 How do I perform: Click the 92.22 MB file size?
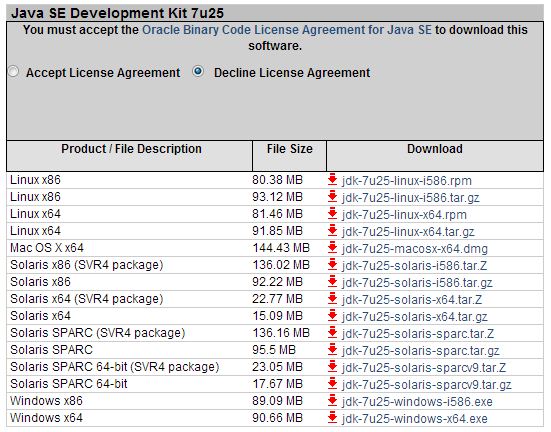point(277,282)
